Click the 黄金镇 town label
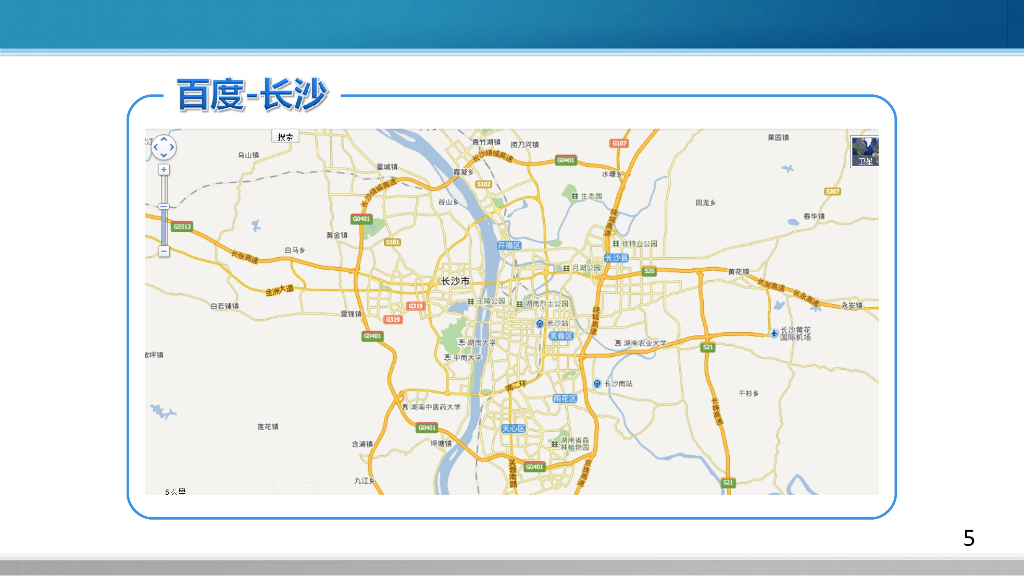The image size is (1024, 576). pos(337,235)
